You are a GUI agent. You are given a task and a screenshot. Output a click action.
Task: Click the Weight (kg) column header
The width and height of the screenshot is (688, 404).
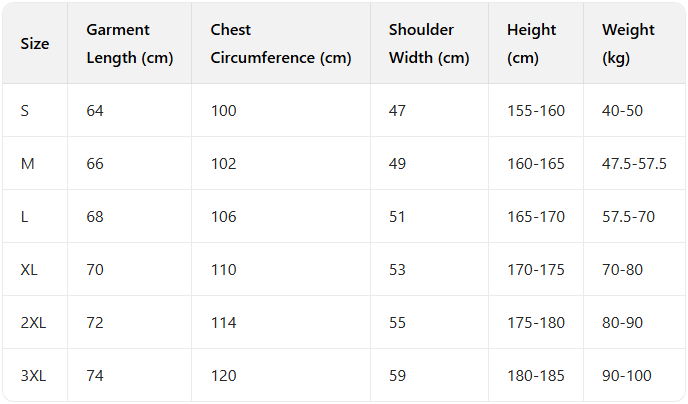(x=628, y=44)
